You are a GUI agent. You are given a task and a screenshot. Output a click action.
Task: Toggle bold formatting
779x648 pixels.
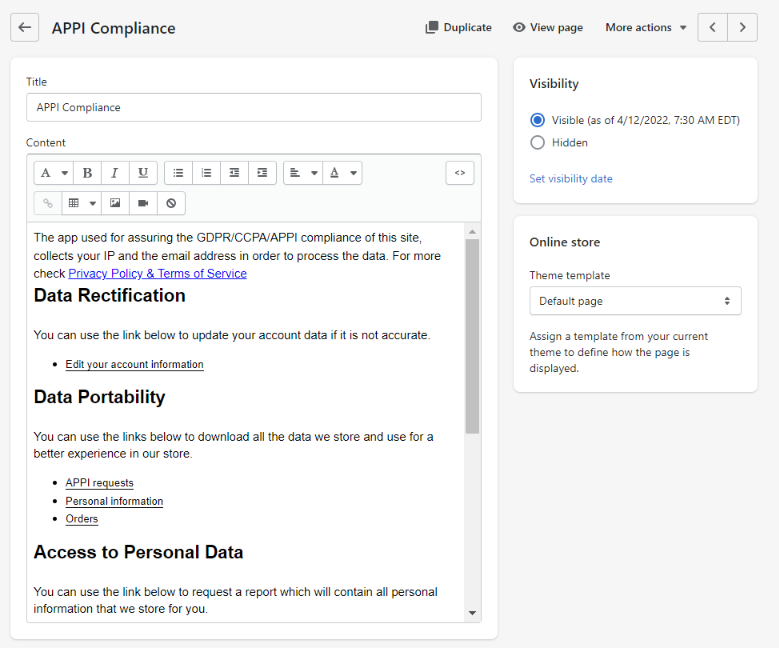click(87, 173)
